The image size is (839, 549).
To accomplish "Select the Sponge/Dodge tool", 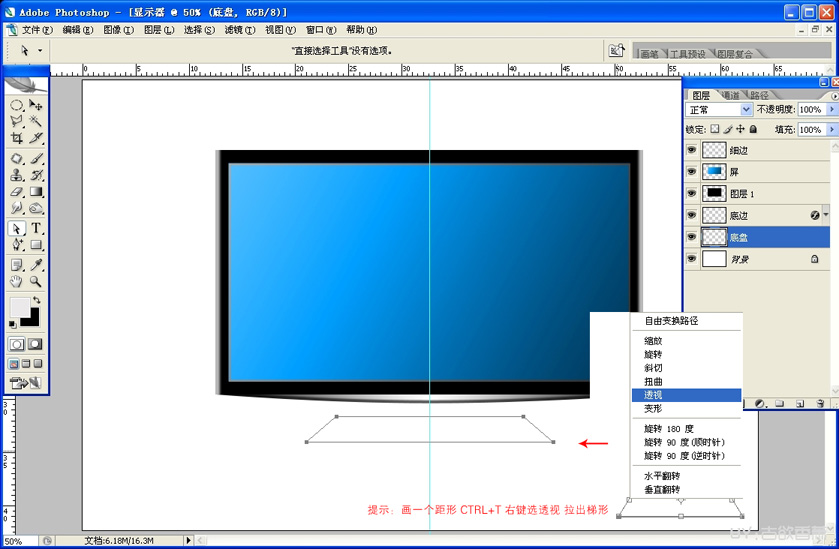I will coord(36,208).
